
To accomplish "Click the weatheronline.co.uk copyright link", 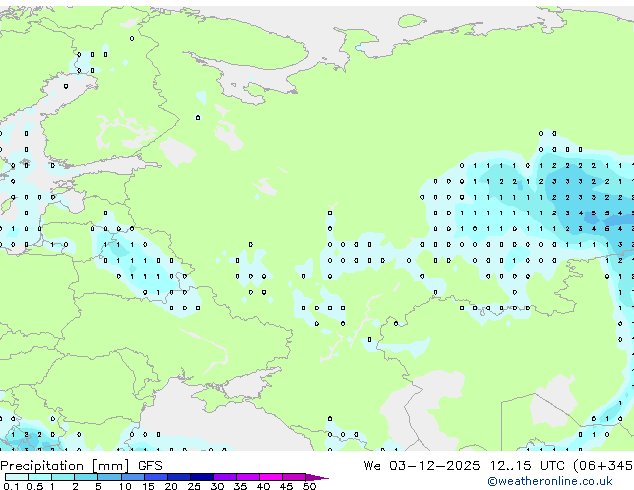I will [550, 481].
